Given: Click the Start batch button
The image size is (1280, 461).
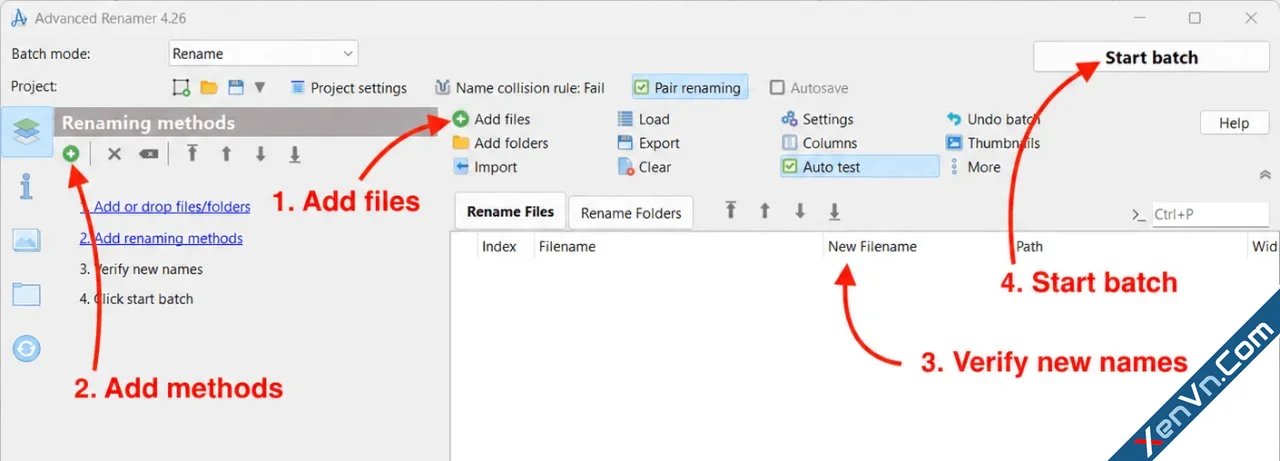Looking at the screenshot, I should pos(1151,57).
